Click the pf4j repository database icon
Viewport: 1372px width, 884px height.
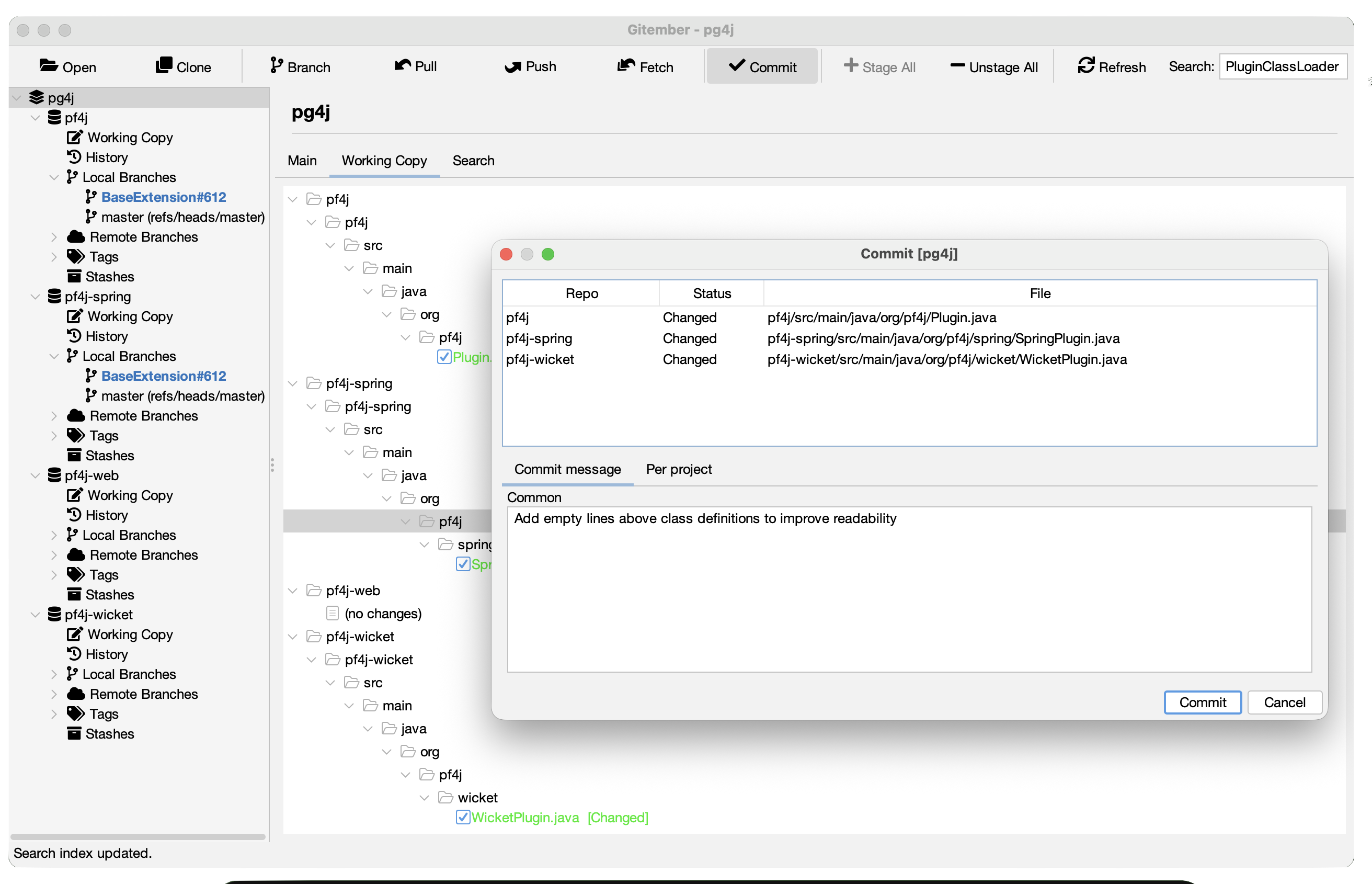tap(54, 118)
